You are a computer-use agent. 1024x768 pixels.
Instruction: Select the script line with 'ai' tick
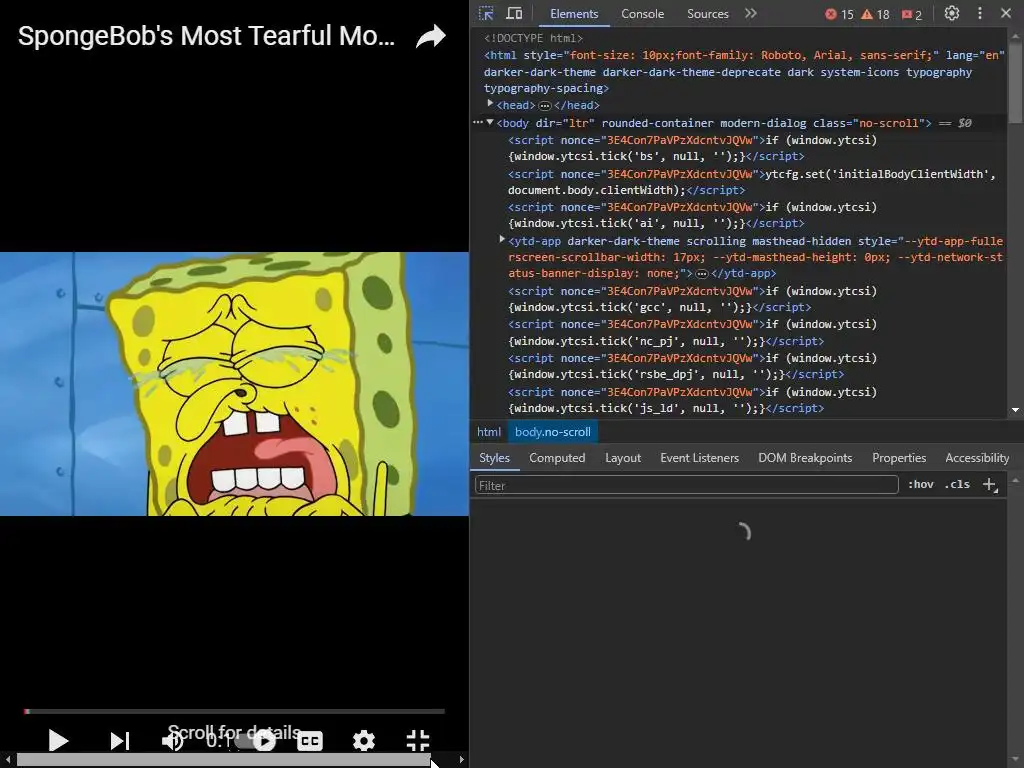(693, 216)
